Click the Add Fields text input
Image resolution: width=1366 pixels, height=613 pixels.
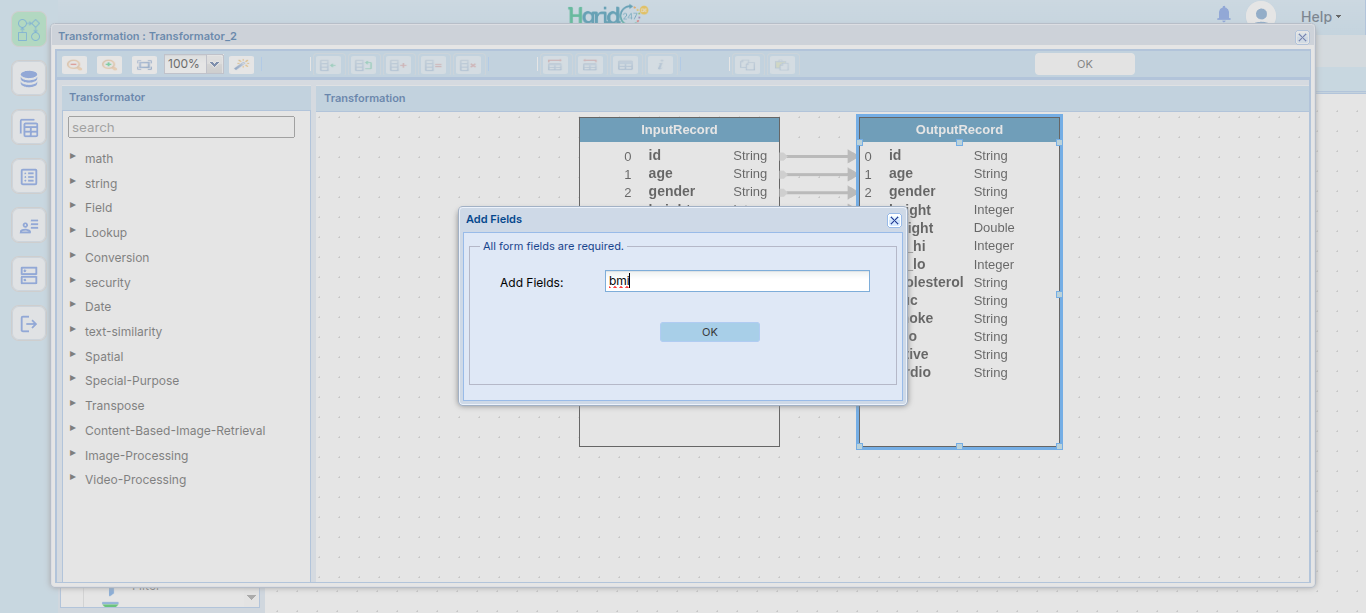pyautogui.click(x=737, y=281)
